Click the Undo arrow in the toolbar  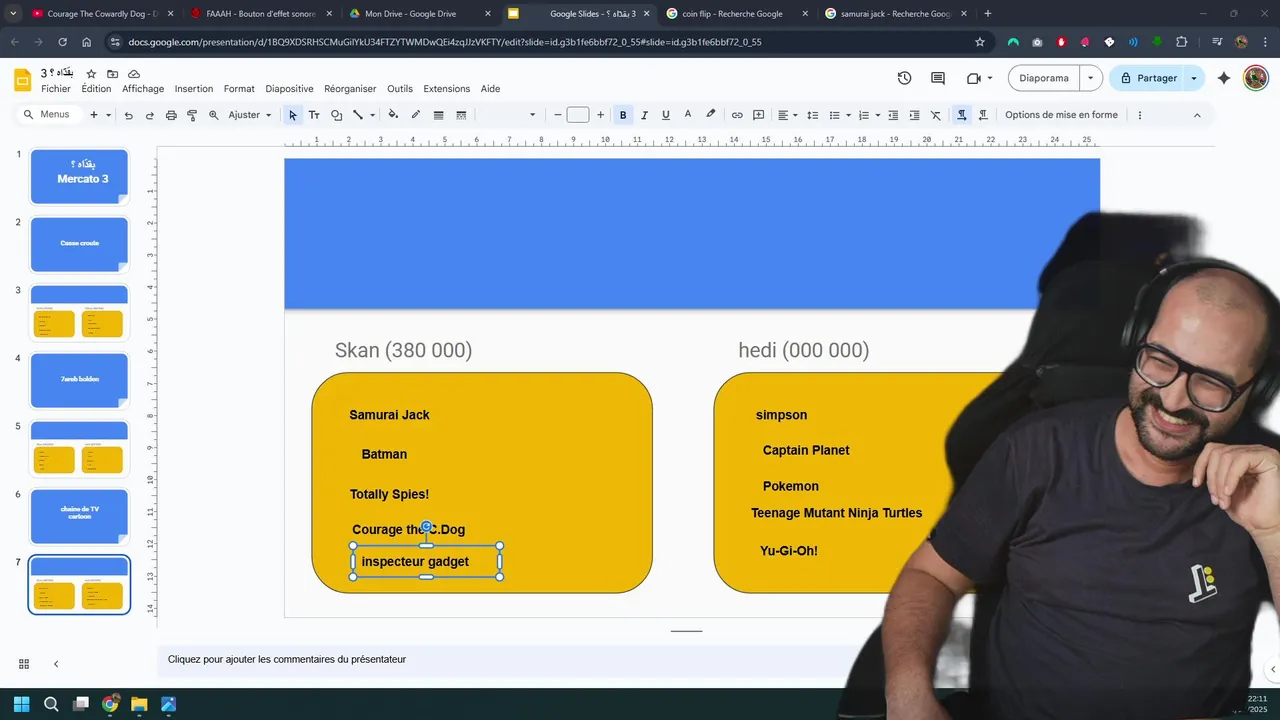[128, 115]
